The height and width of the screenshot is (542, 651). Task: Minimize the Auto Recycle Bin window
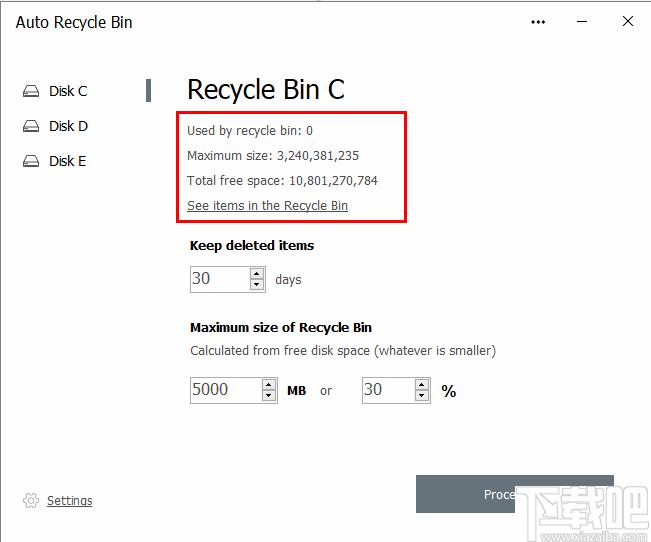click(x=582, y=21)
